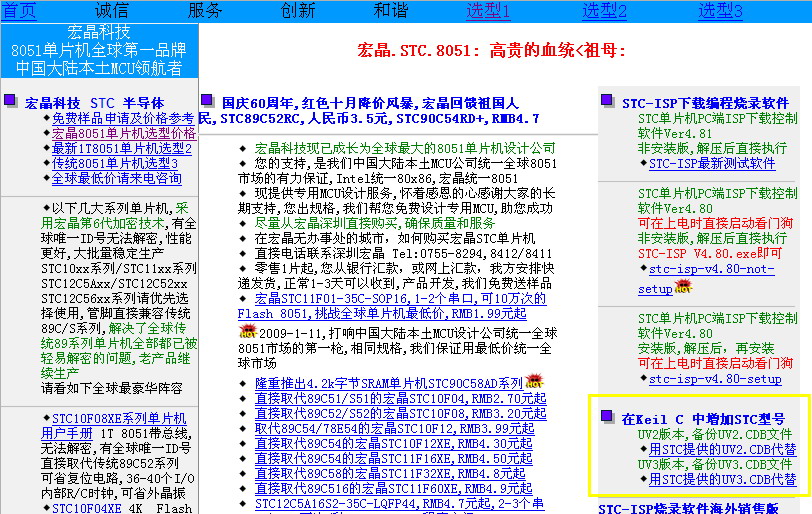Click the red STC-ISP V4.80.exe即可 text
812x514 pixels.
pyautogui.click(x=710, y=254)
